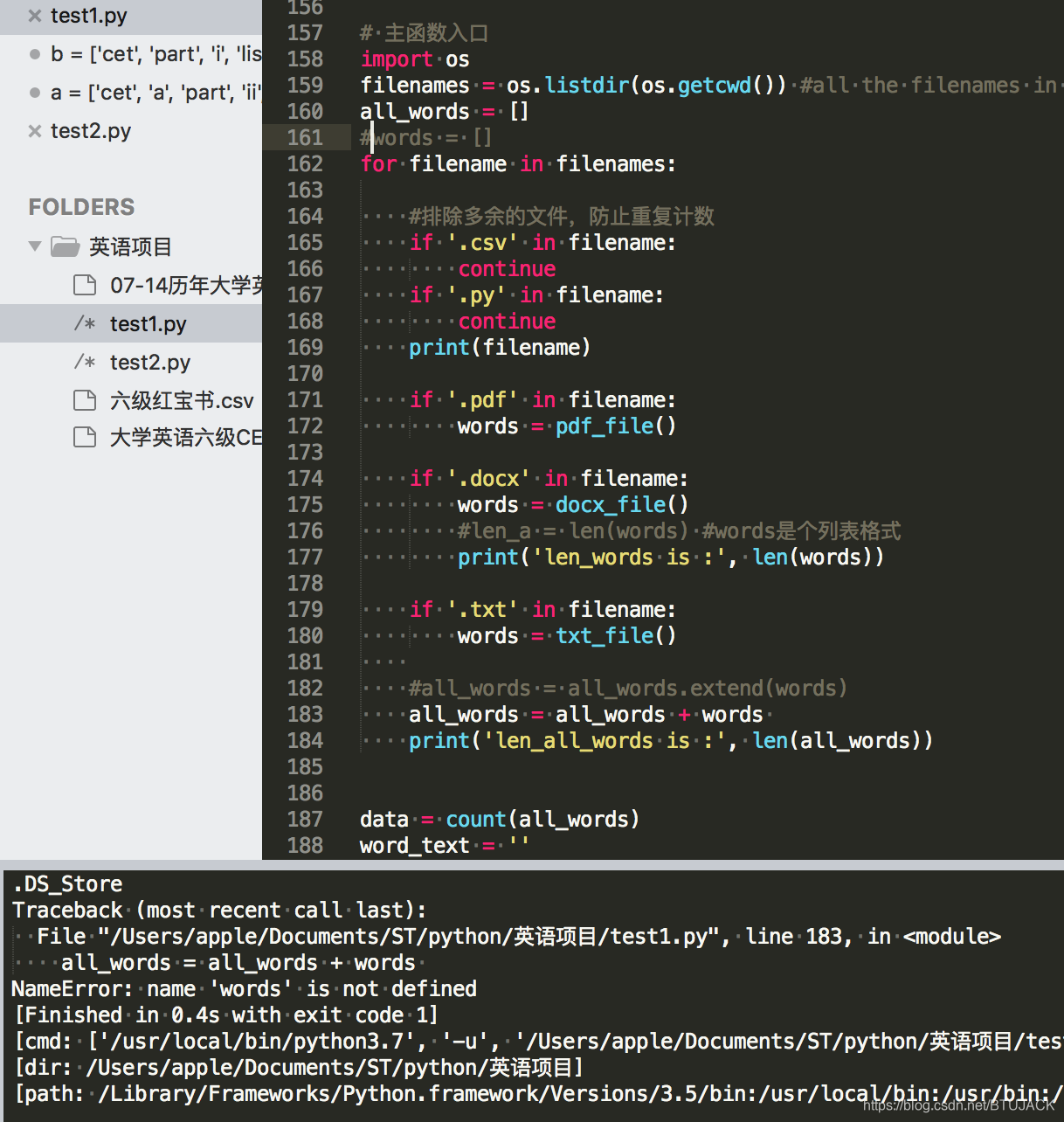Open test1.py in the open files list
The height and width of the screenshot is (1122, 1064).
pyautogui.click(x=89, y=16)
